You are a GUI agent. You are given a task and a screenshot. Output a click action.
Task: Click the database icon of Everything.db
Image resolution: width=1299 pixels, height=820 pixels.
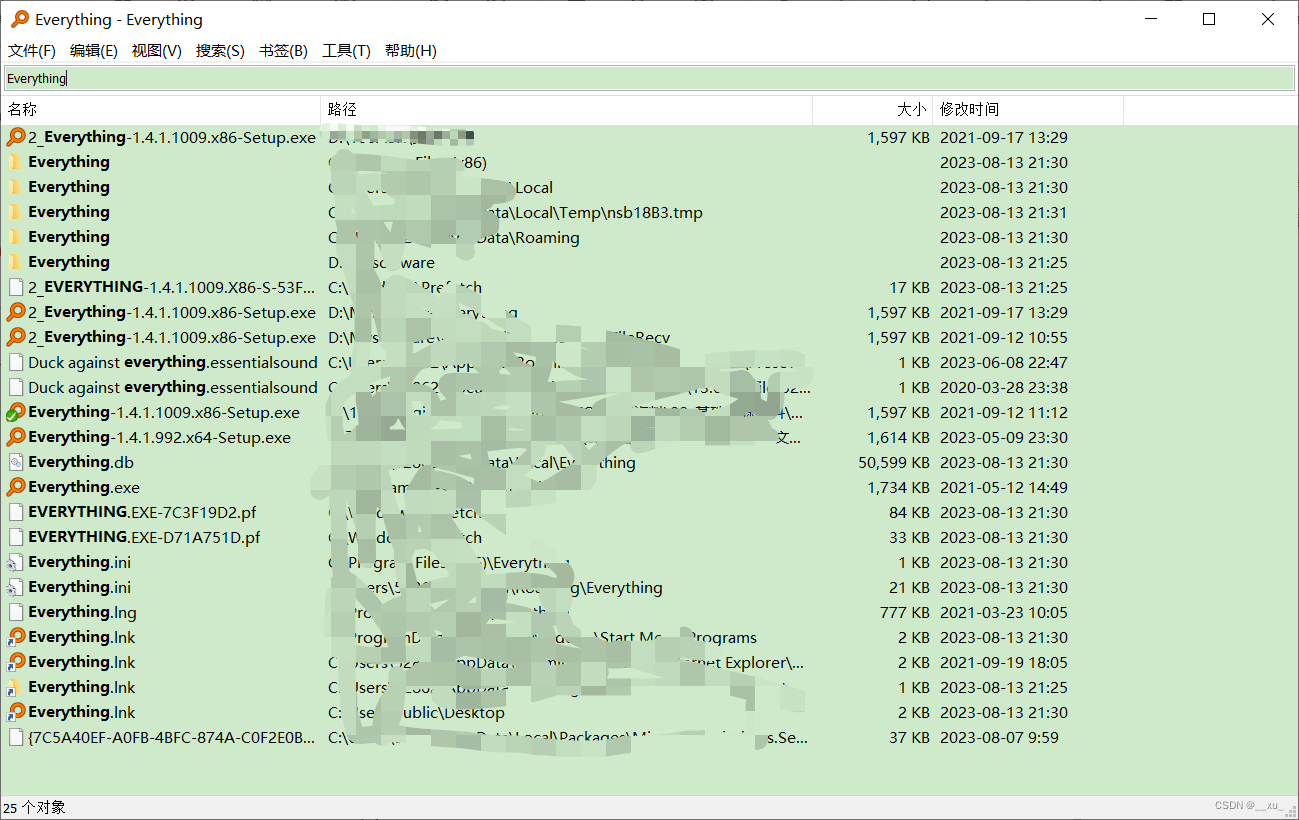pos(16,462)
